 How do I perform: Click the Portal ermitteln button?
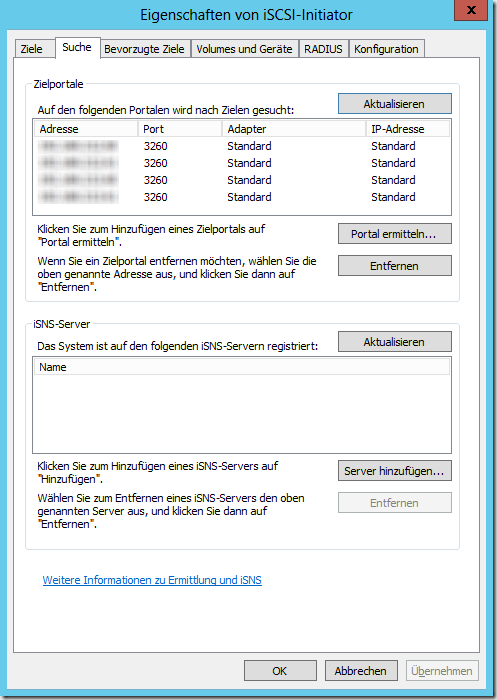point(394,233)
